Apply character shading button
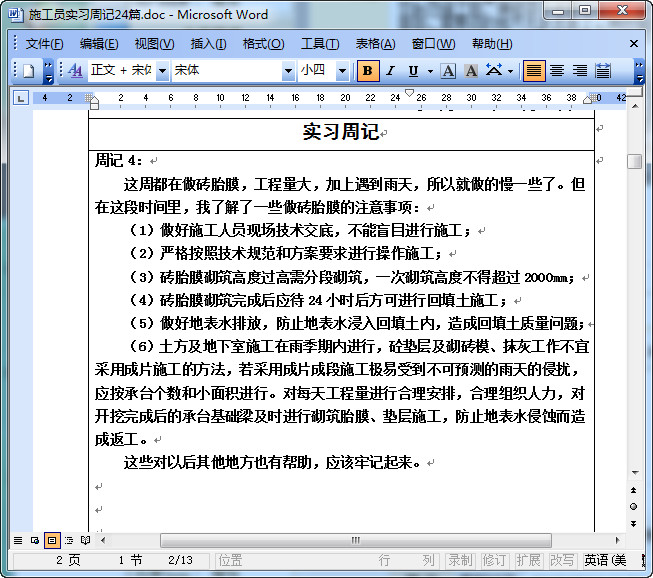This screenshot has height=578, width=653. pos(471,71)
